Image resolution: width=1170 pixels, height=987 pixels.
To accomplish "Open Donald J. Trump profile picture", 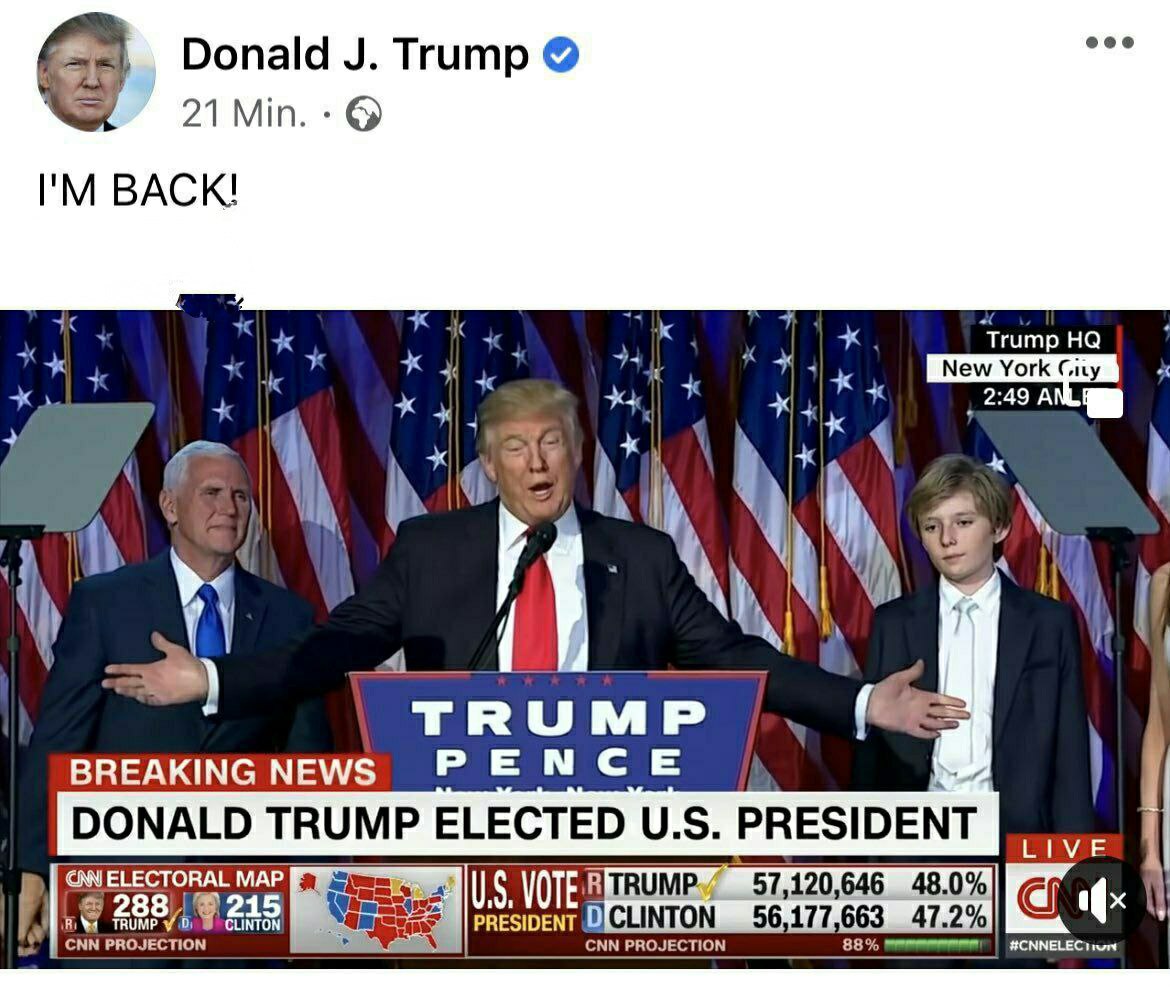I will [96, 72].
